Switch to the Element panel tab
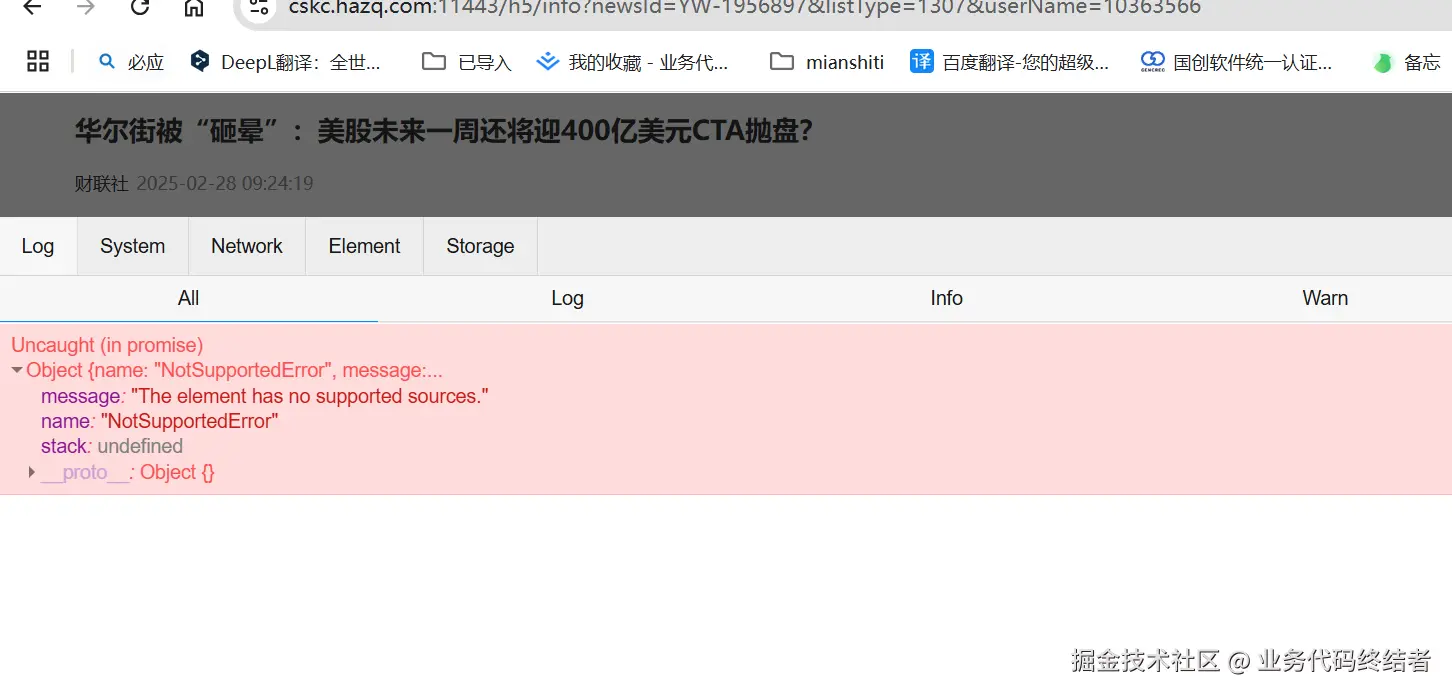The width and height of the screenshot is (1452, 695). click(364, 246)
